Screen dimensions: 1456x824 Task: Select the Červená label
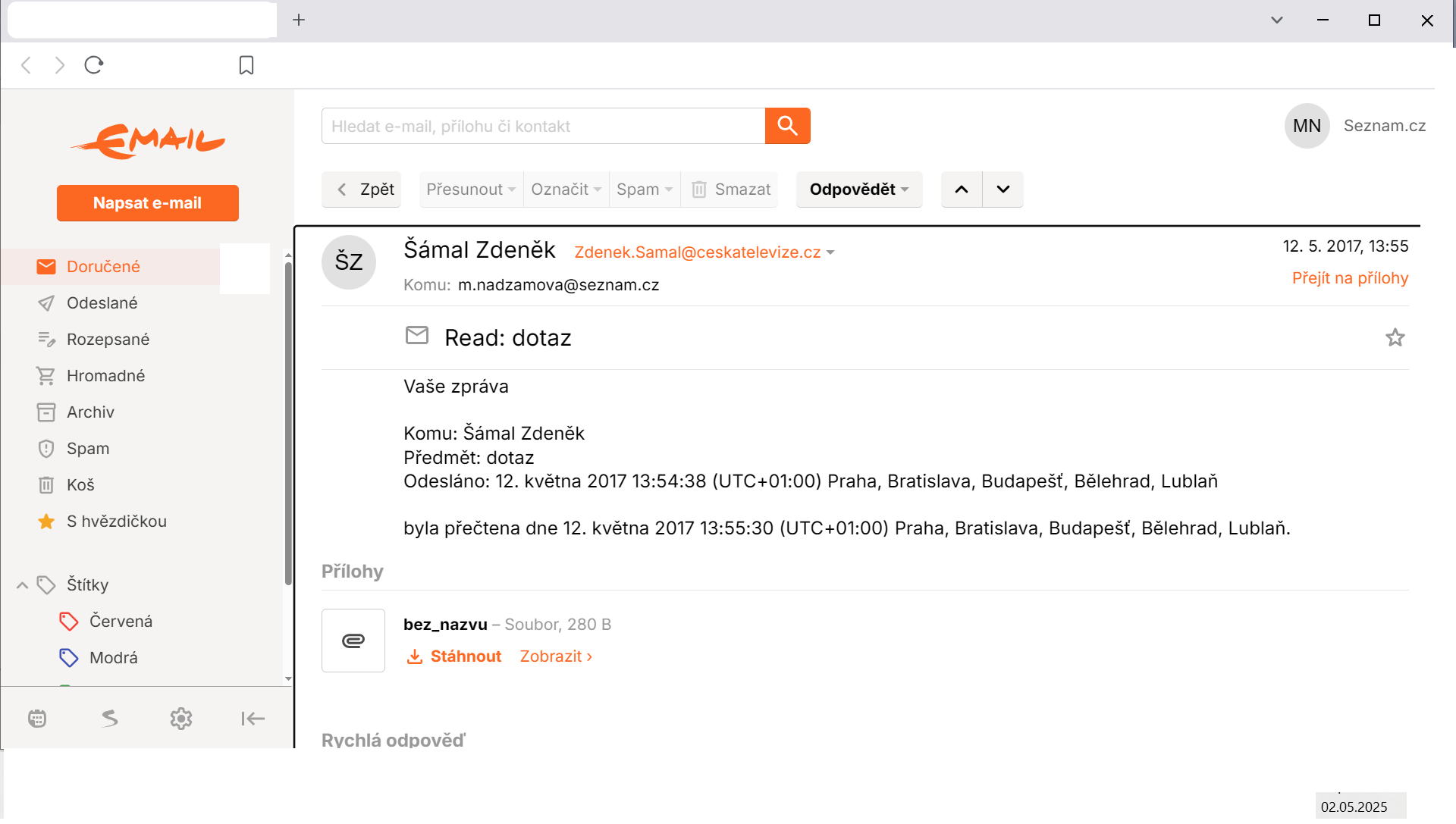pyautogui.click(x=121, y=622)
